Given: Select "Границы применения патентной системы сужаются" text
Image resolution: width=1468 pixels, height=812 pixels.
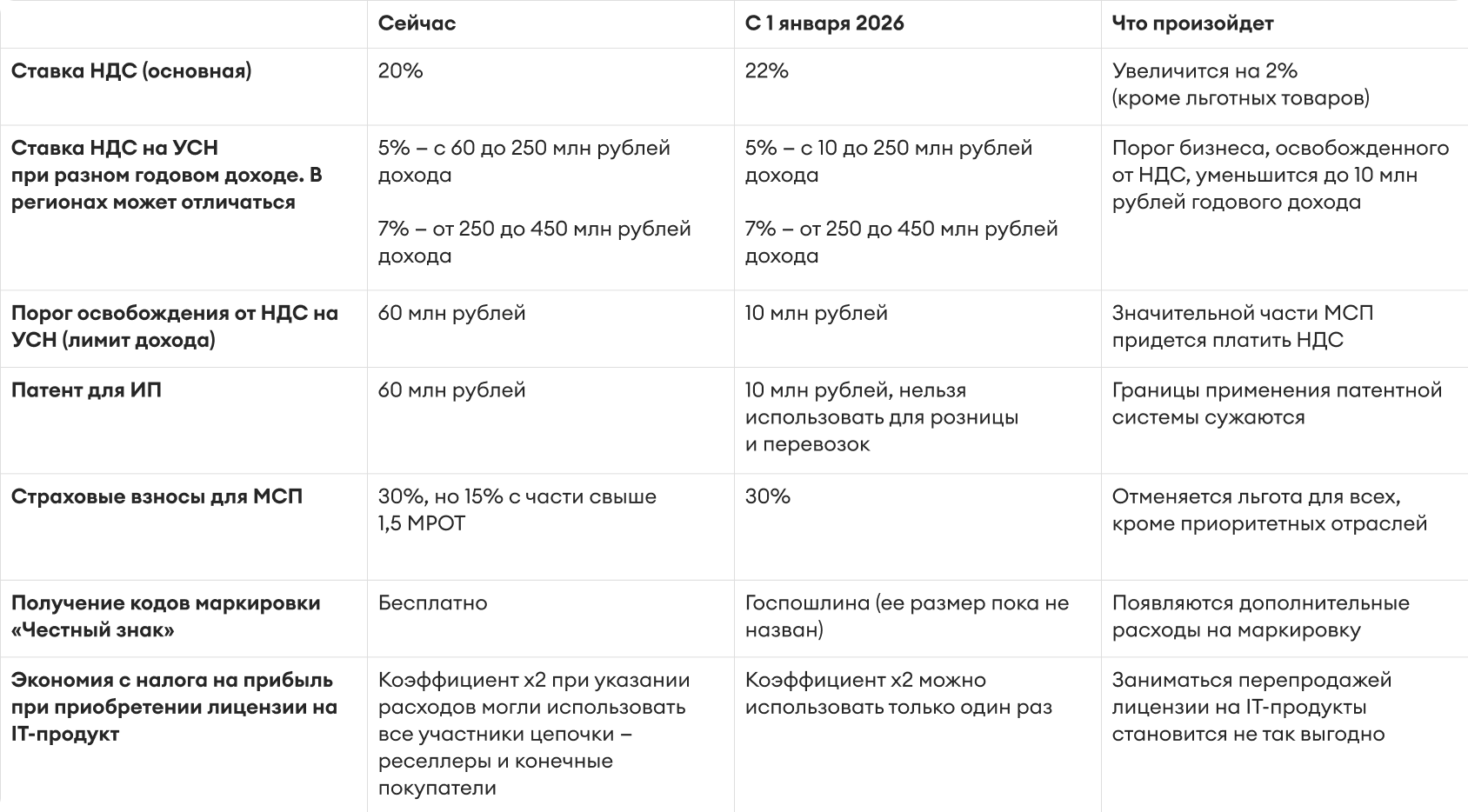Looking at the screenshot, I should pos(1277,403).
